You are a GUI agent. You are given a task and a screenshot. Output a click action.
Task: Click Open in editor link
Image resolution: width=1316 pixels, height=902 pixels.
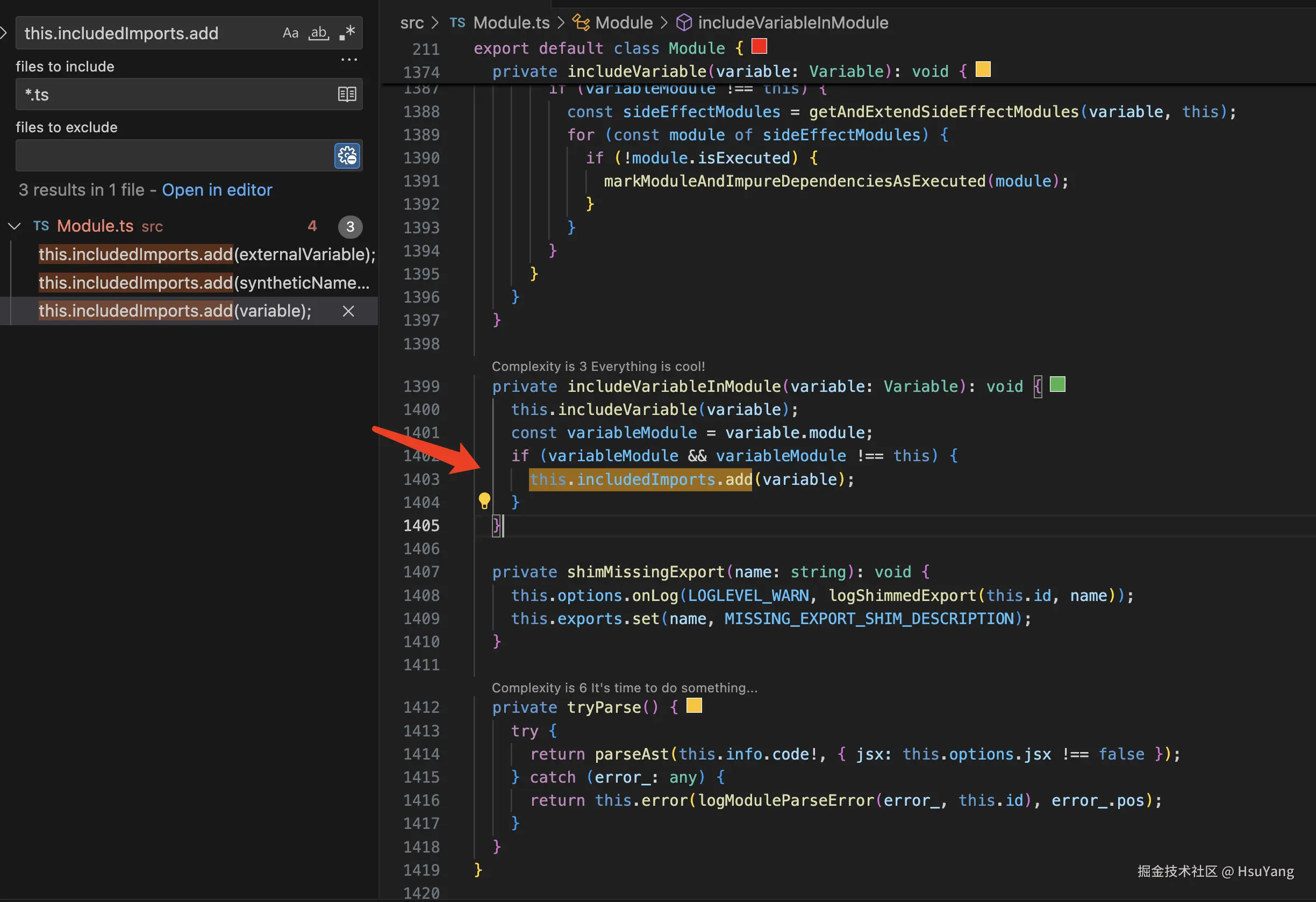[x=217, y=190]
